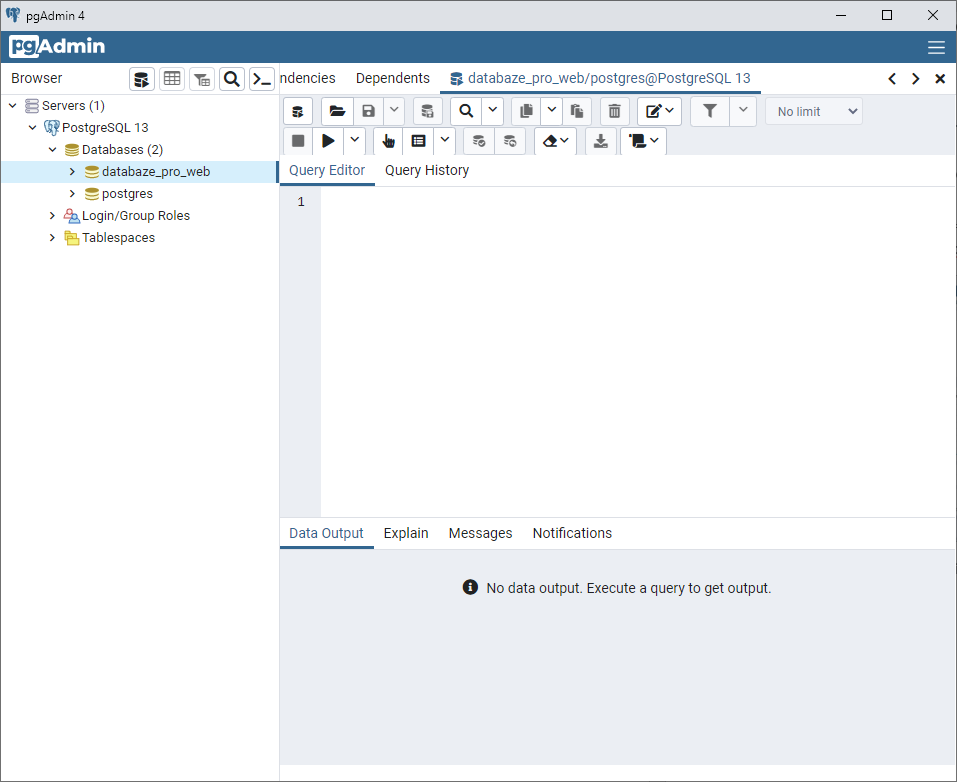The height and width of the screenshot is (782, 957).
Task: Switch to the partially hidden Dependencies tab
Action: (x=308, y=78)
